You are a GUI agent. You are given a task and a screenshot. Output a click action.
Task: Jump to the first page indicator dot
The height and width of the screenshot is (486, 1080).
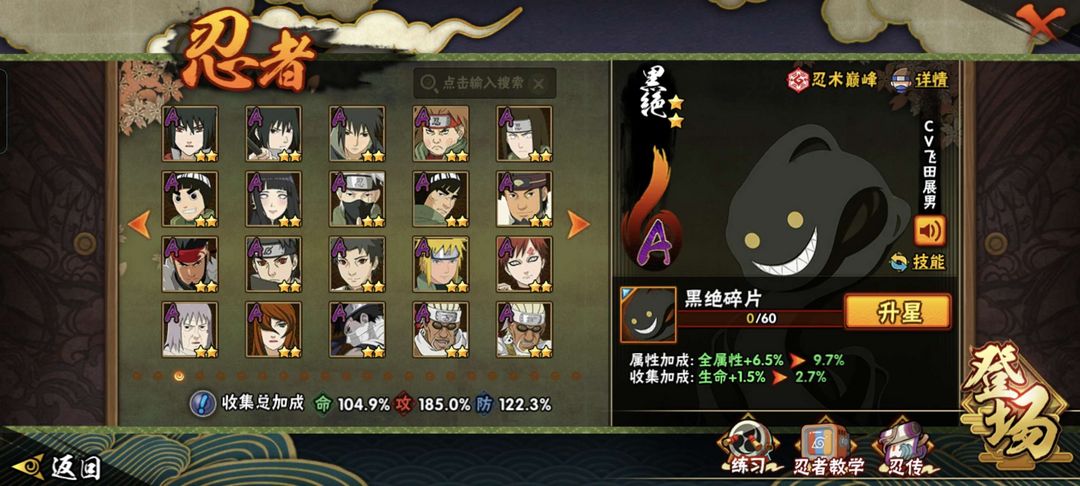tap(137, 376)
